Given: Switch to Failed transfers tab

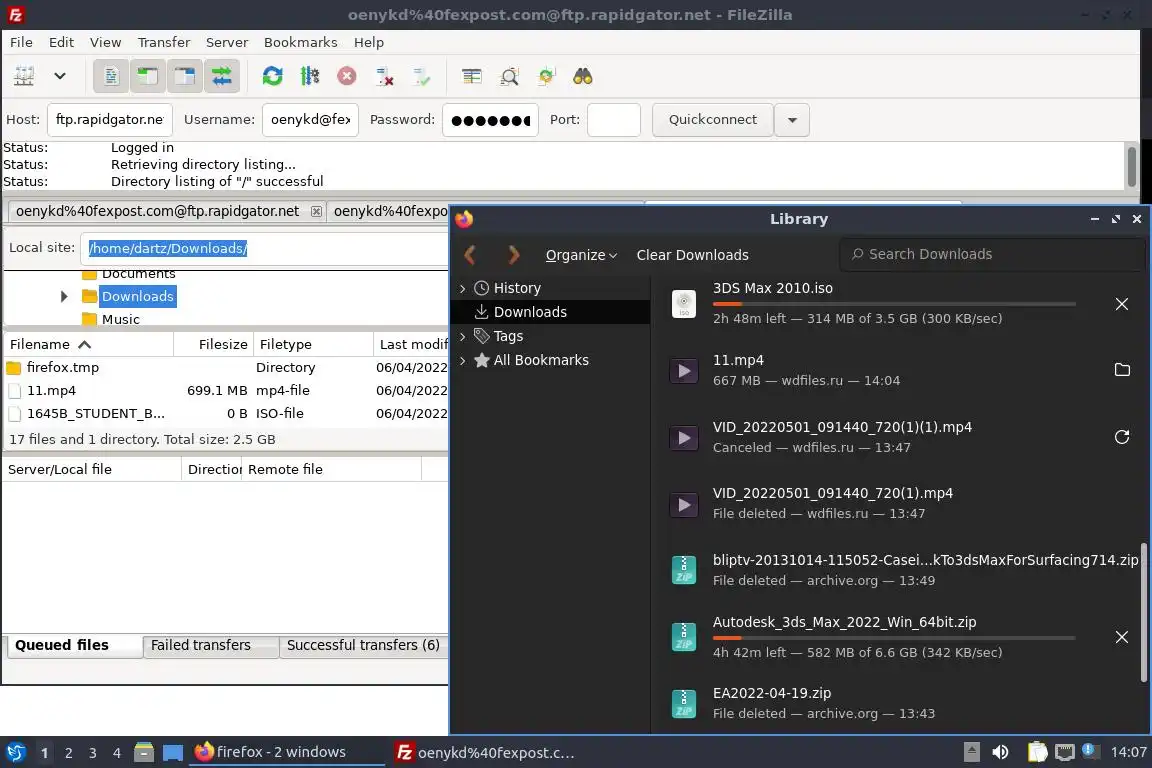Looking at the screenshot, I should coord(210,645).
